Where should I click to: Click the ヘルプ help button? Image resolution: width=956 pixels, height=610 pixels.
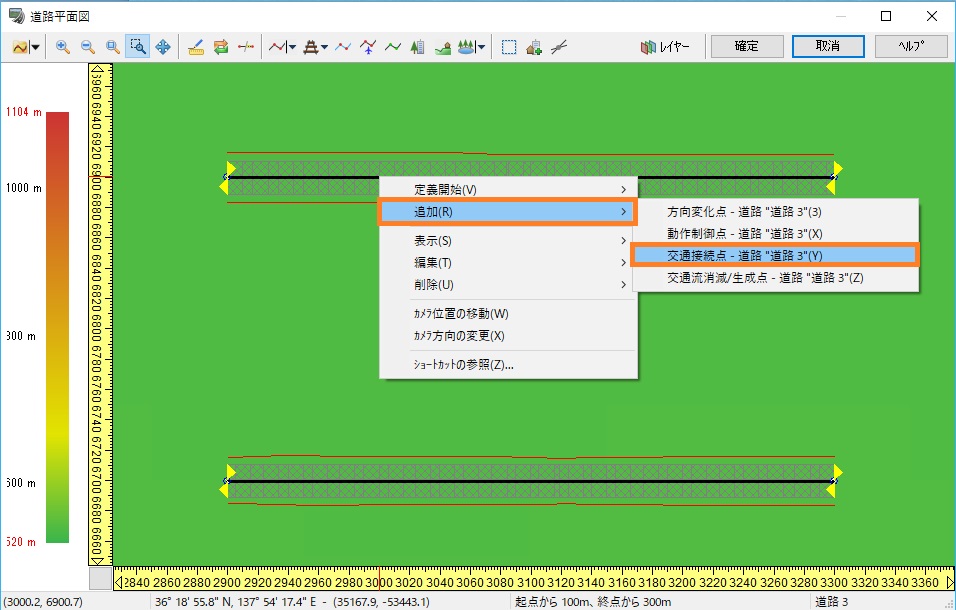911,46
